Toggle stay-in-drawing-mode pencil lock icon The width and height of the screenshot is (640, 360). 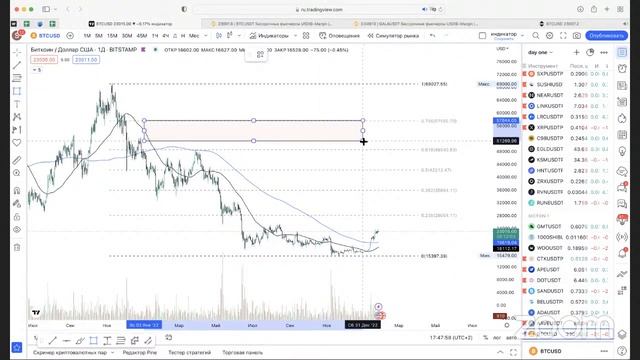click(17, 204)
